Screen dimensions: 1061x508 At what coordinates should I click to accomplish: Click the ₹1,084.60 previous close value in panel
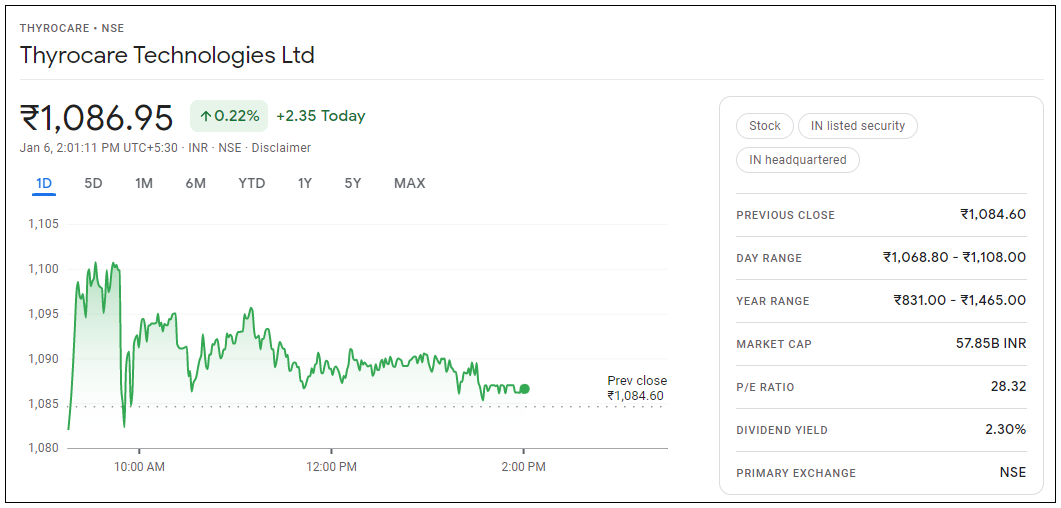pyautogui.click(x=993, y=214)
